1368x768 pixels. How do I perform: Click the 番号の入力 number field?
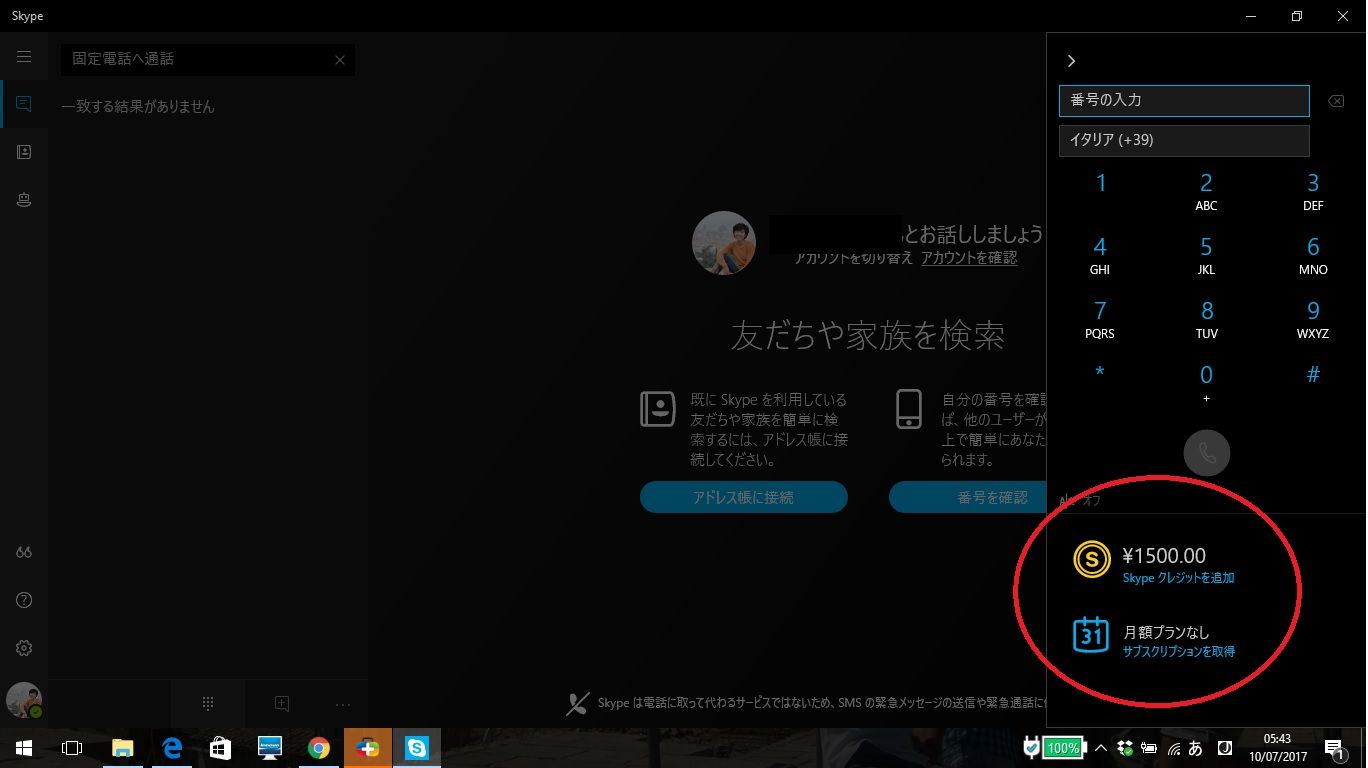click(1184, 101)
